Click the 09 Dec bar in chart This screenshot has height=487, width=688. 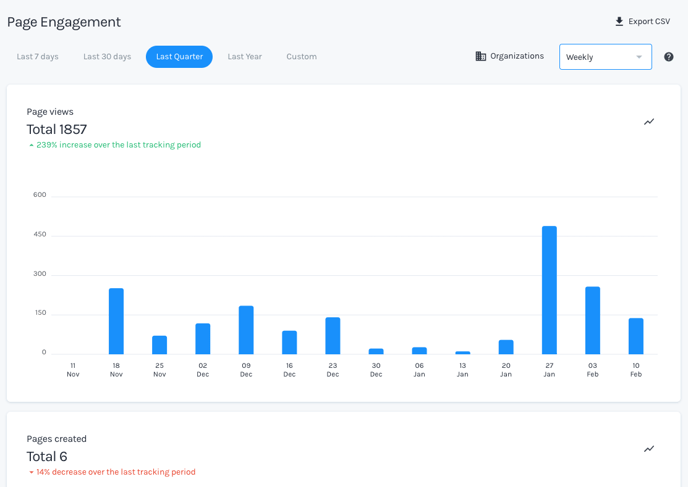click(246, 330)
